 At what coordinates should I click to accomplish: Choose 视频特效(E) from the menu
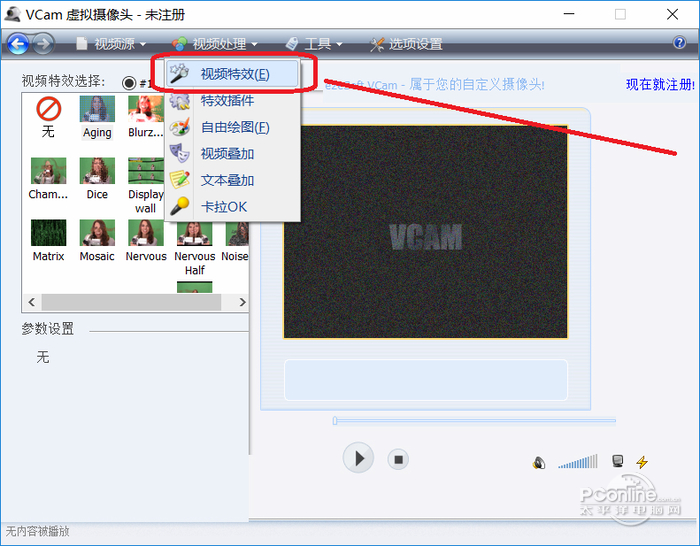point(232,74)
